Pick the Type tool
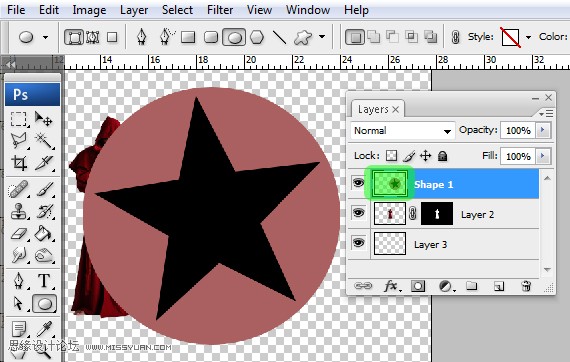Image resolution: width=570 pixels, height=362 pixels. 44,281
